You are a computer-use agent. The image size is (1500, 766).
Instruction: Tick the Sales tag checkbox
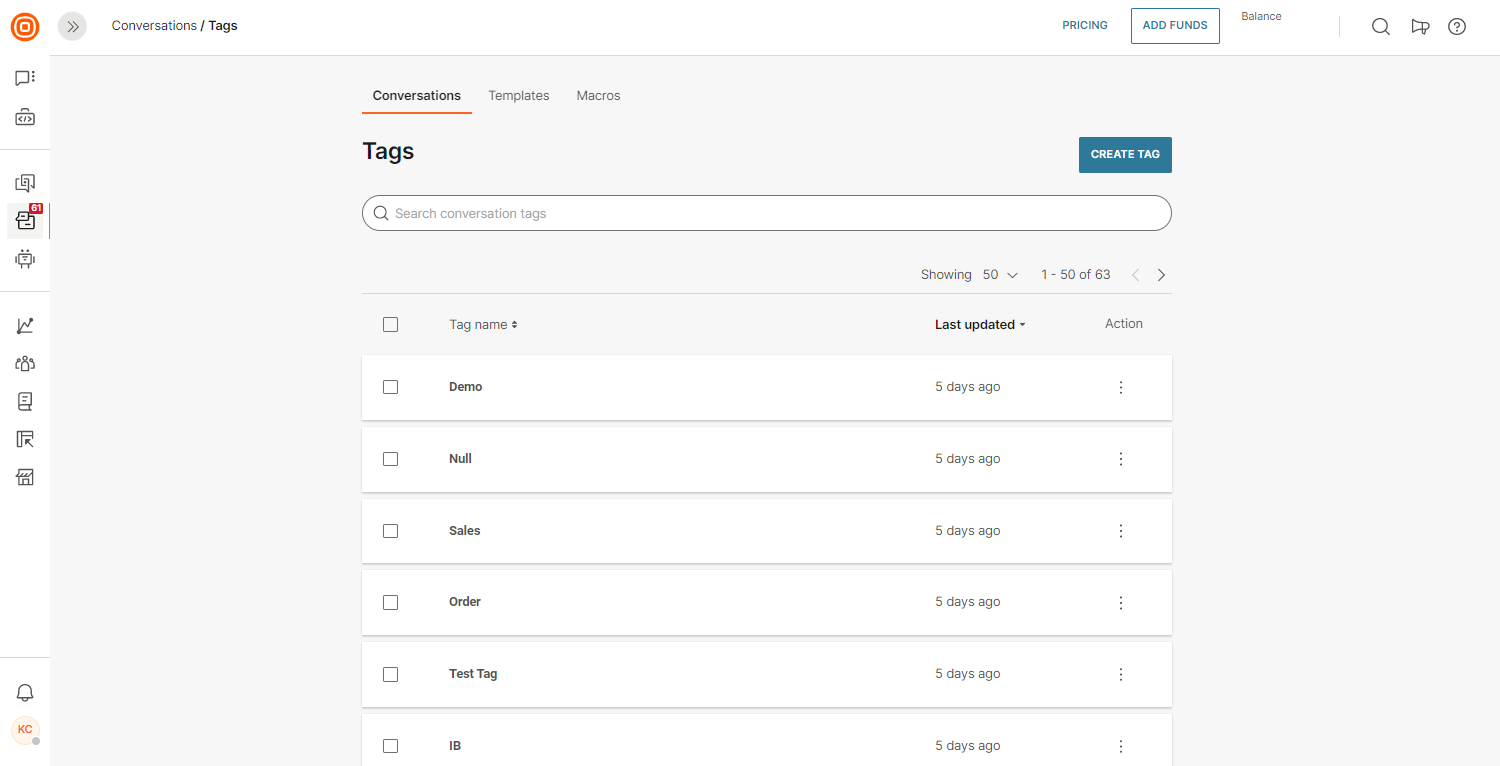pyautogui.click(x=390, y=531)
